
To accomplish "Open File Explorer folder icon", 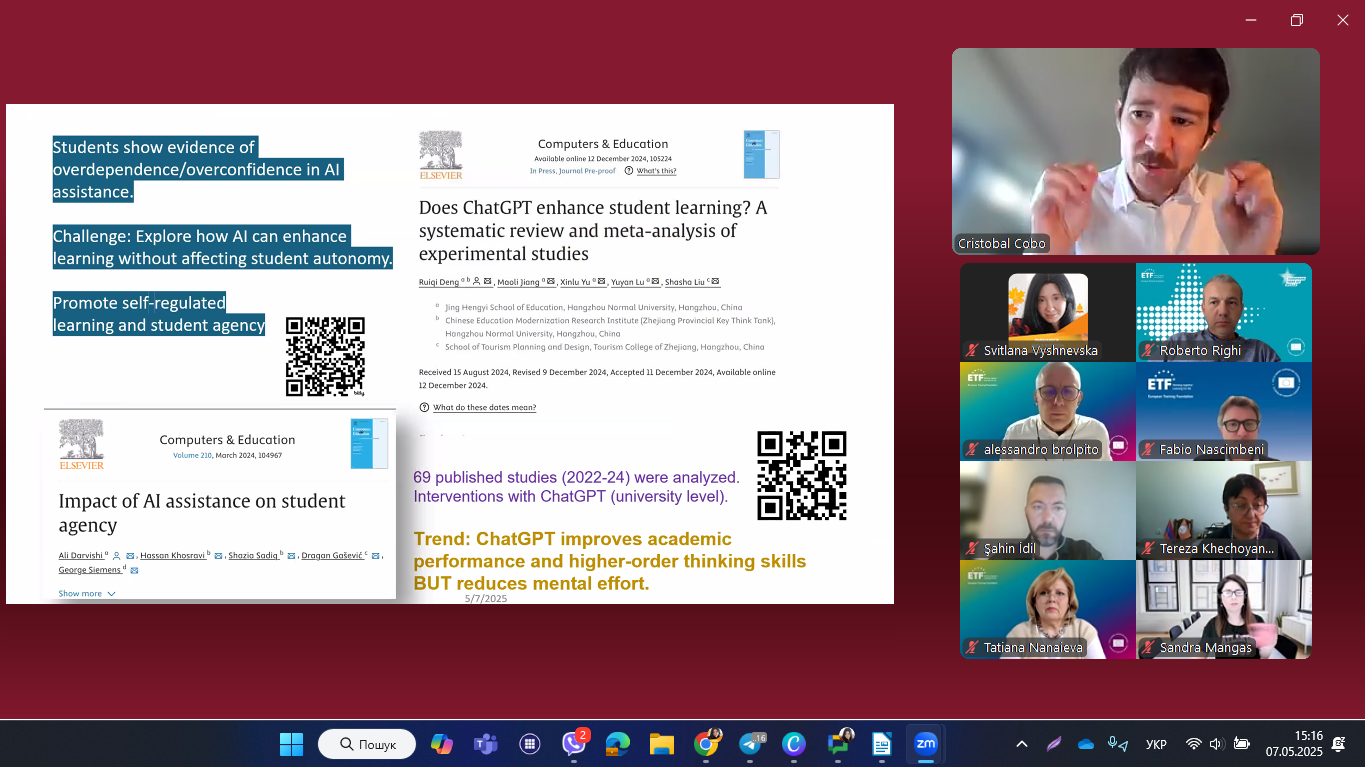I will 662,744.
